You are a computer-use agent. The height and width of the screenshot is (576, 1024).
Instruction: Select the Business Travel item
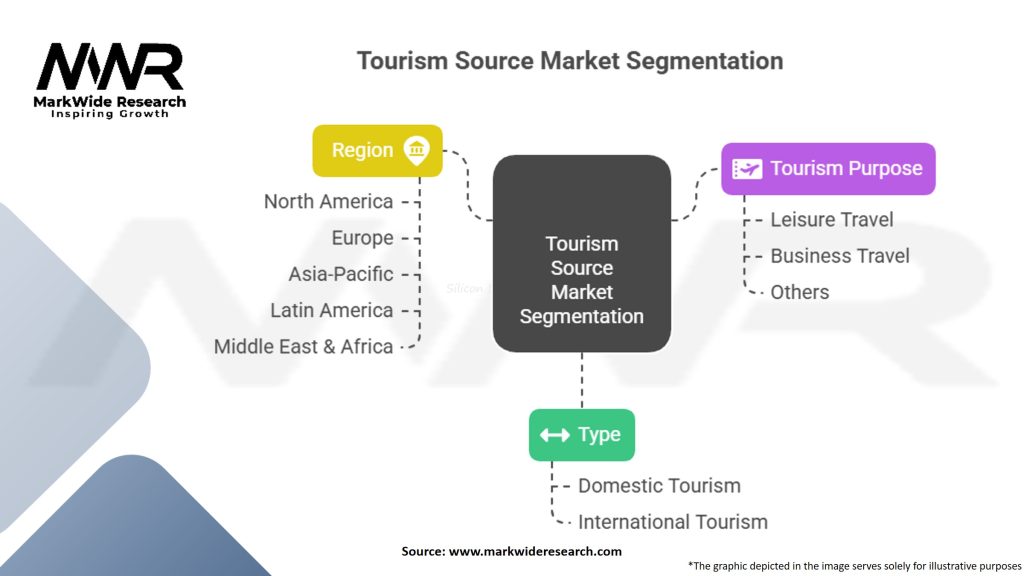[839, 256]
